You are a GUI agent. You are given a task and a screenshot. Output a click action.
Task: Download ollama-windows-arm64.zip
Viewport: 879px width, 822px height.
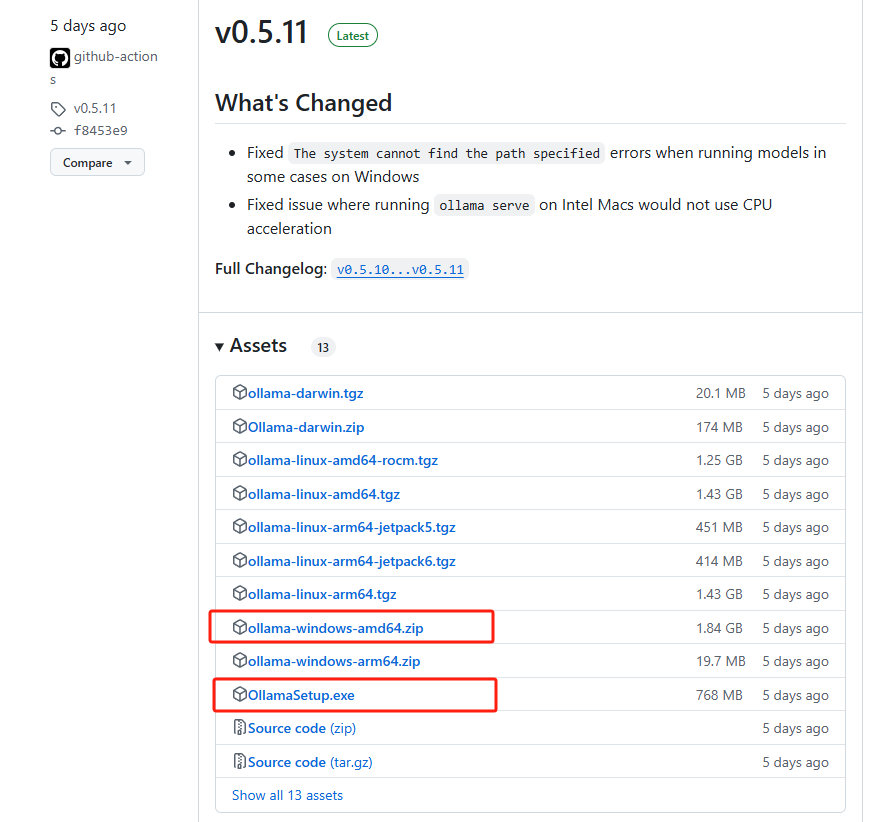point(334,662)
